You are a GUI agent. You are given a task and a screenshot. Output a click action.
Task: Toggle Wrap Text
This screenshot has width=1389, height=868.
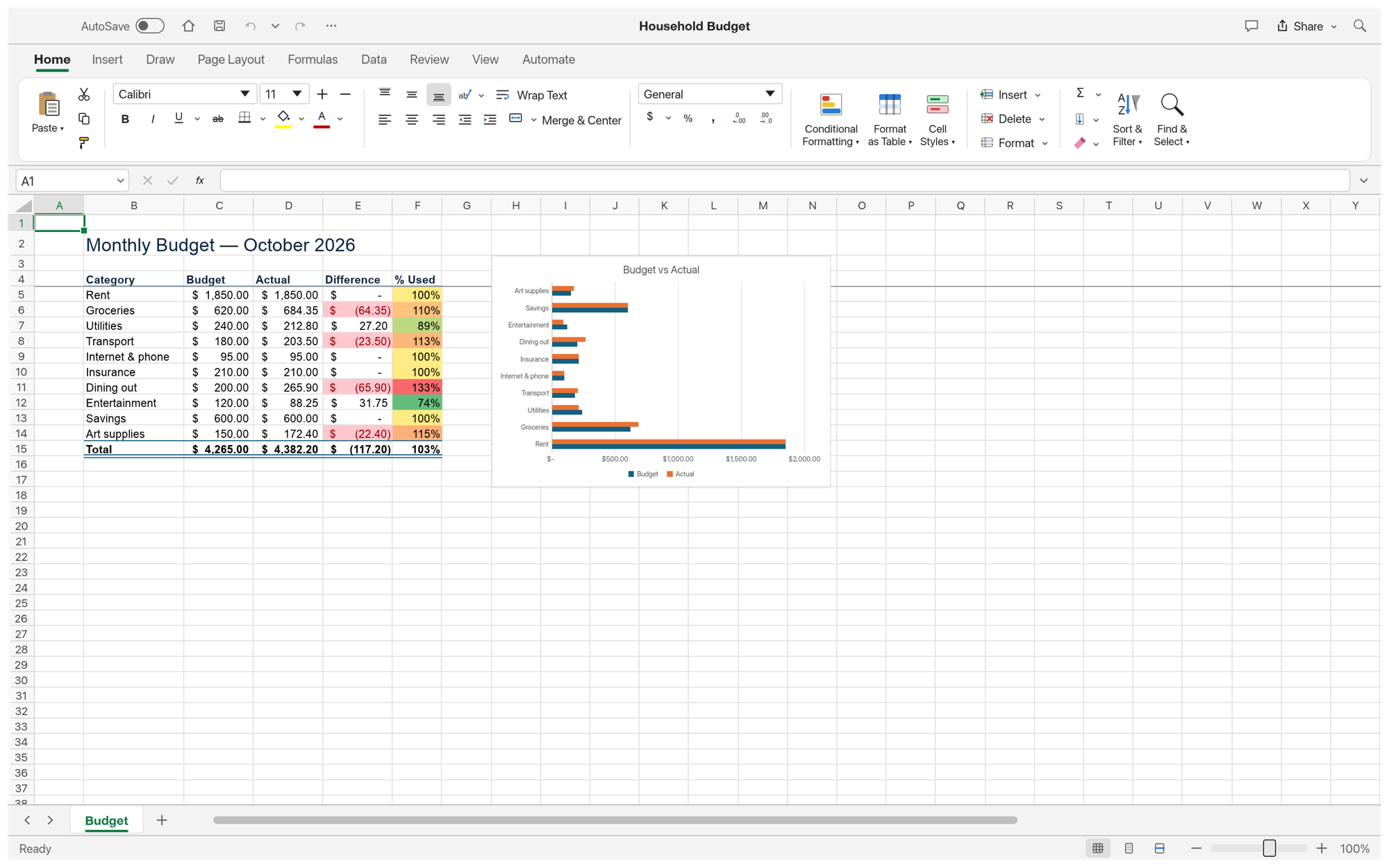coord(532,95)
